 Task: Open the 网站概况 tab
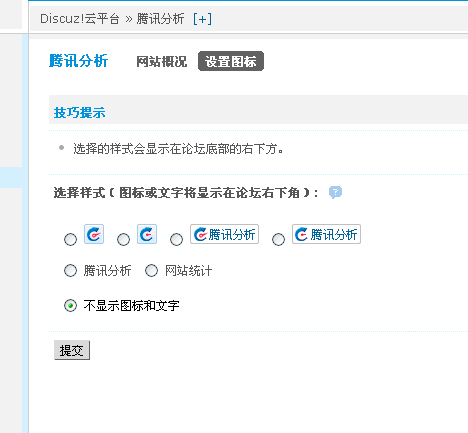[162, 61]
